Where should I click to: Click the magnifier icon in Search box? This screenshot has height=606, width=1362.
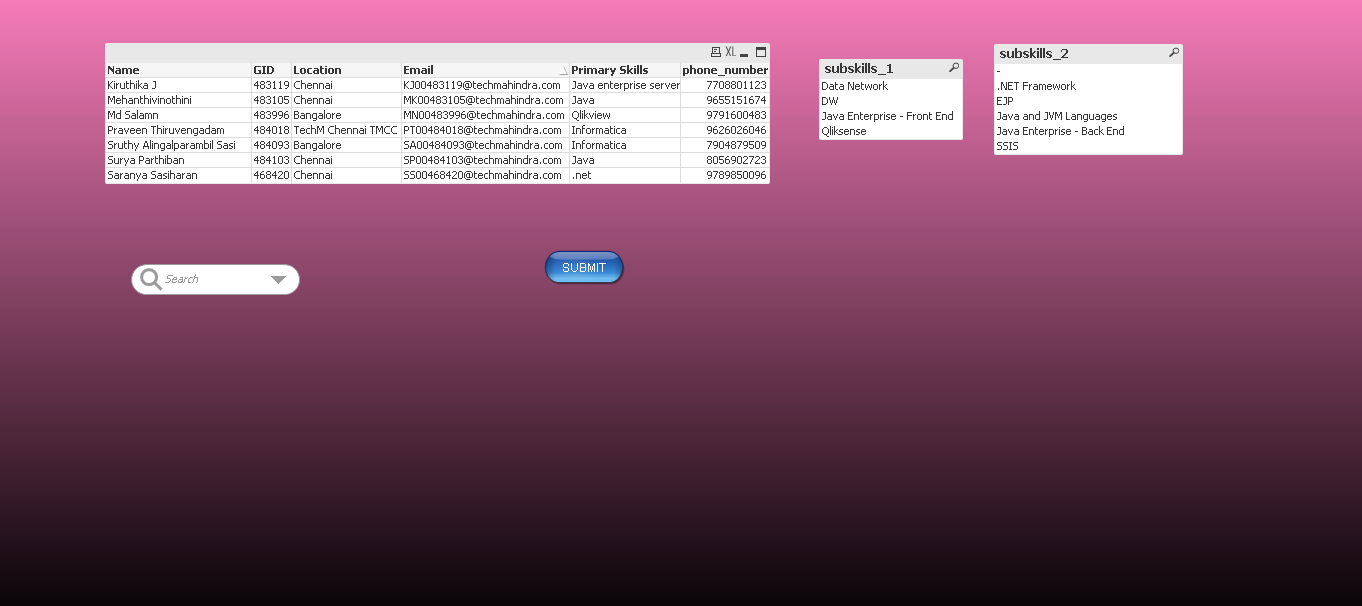click(151, 279)
